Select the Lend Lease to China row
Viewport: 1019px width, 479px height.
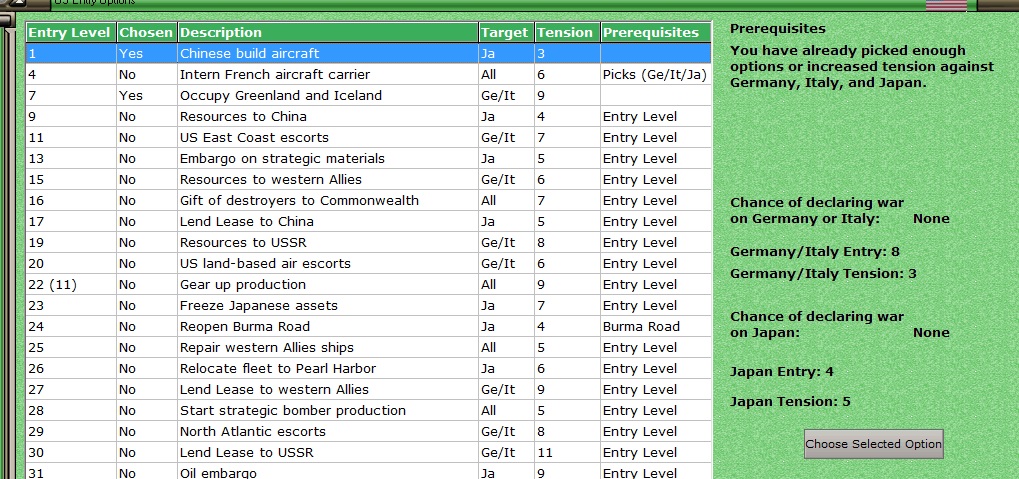pos(368,222)
